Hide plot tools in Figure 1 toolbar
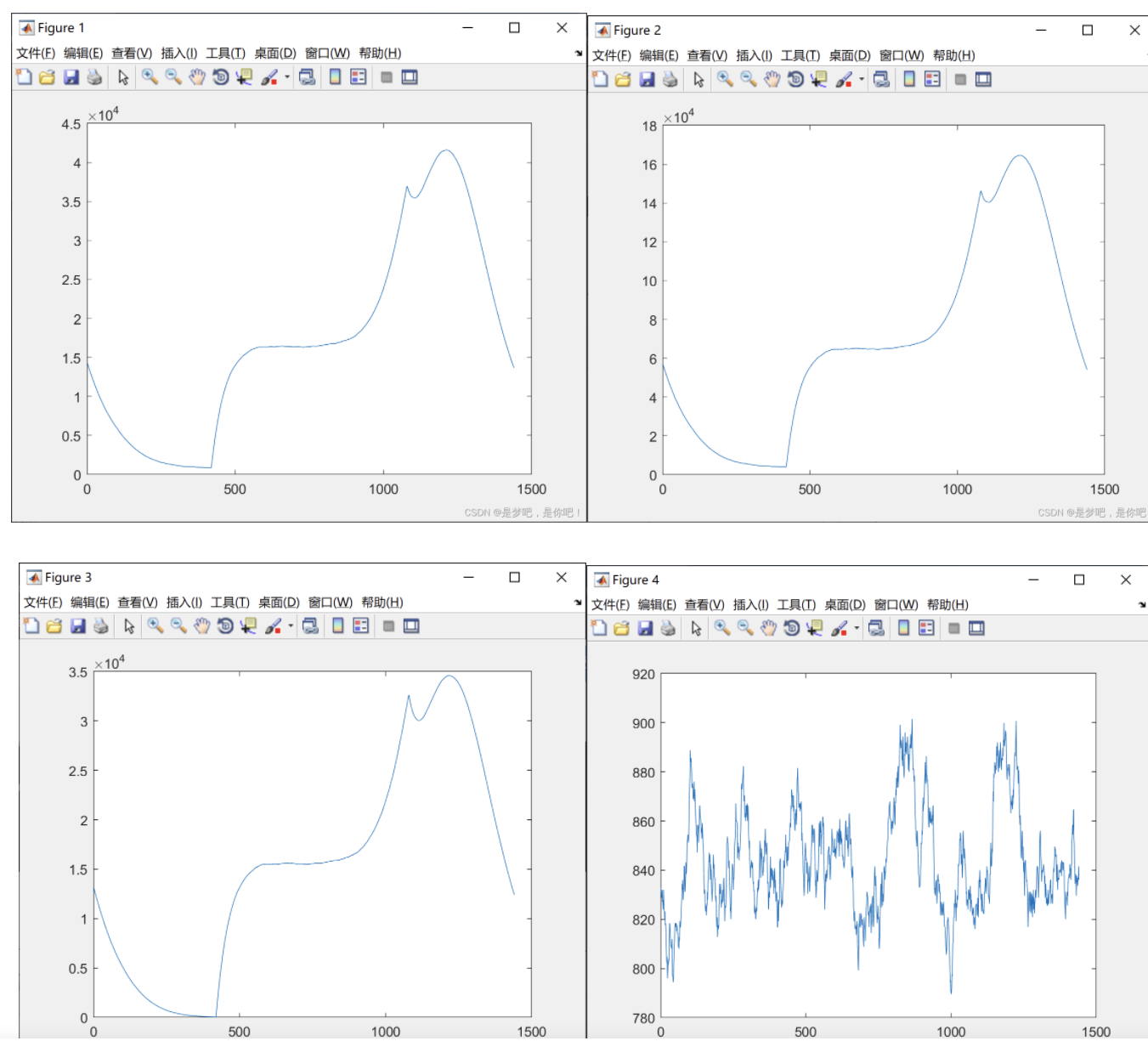Image resolution: width=1148 pixels, height=1041 pixels. (386, 77)
